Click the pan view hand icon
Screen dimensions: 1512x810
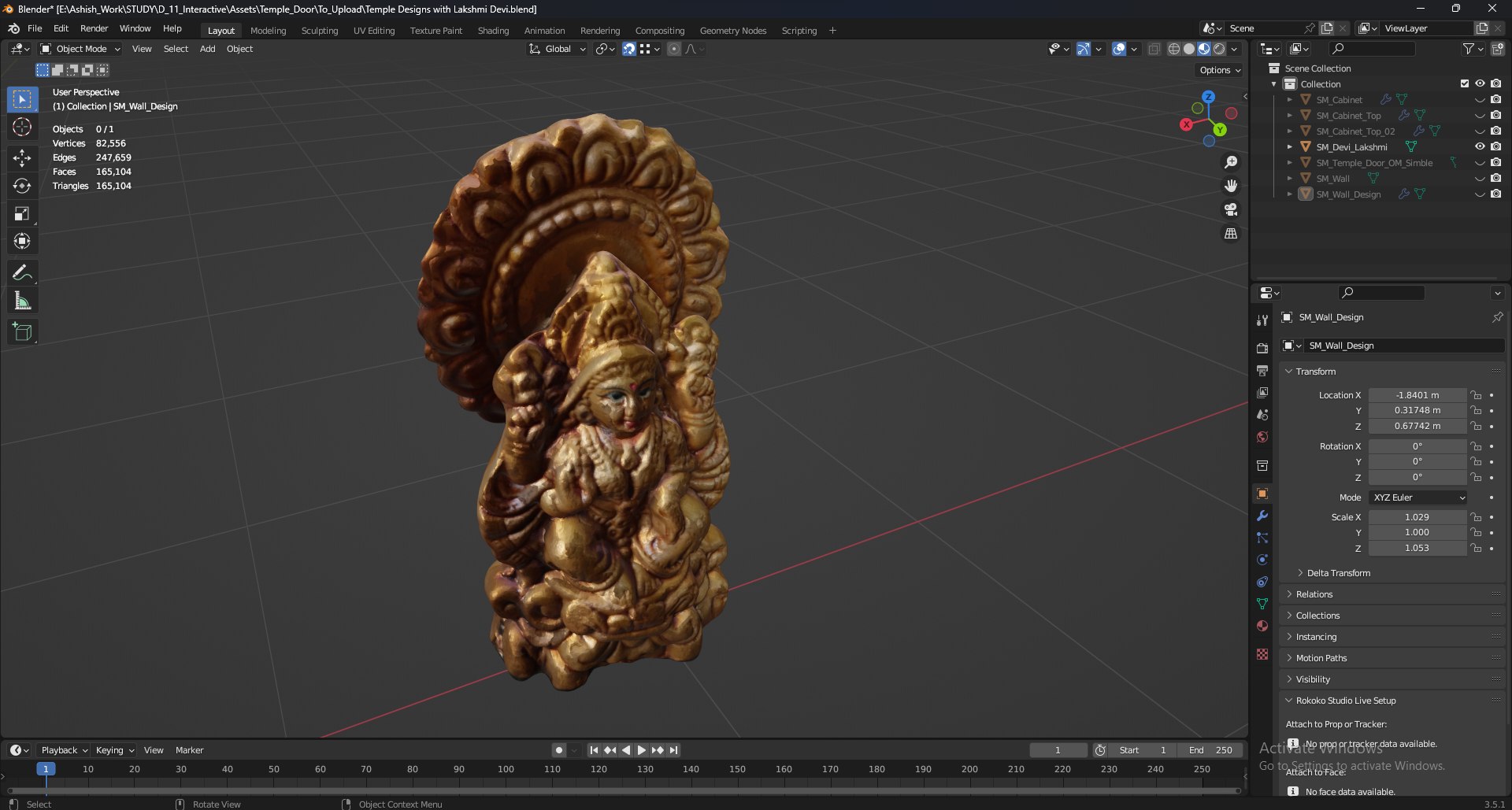(1231, 186)
